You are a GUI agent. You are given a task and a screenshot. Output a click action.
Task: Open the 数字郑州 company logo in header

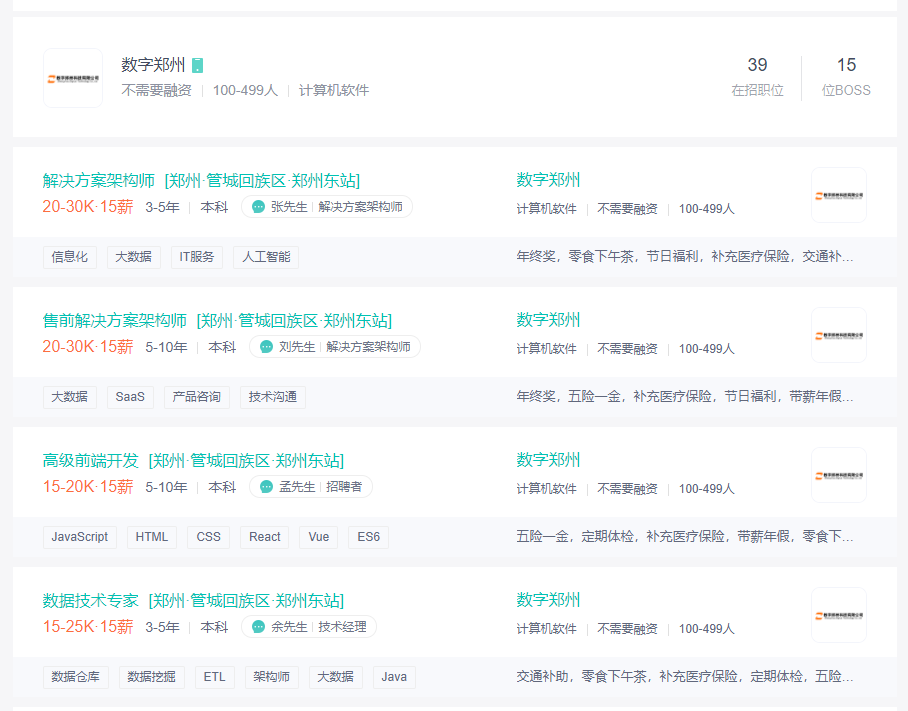pos(73,78)
